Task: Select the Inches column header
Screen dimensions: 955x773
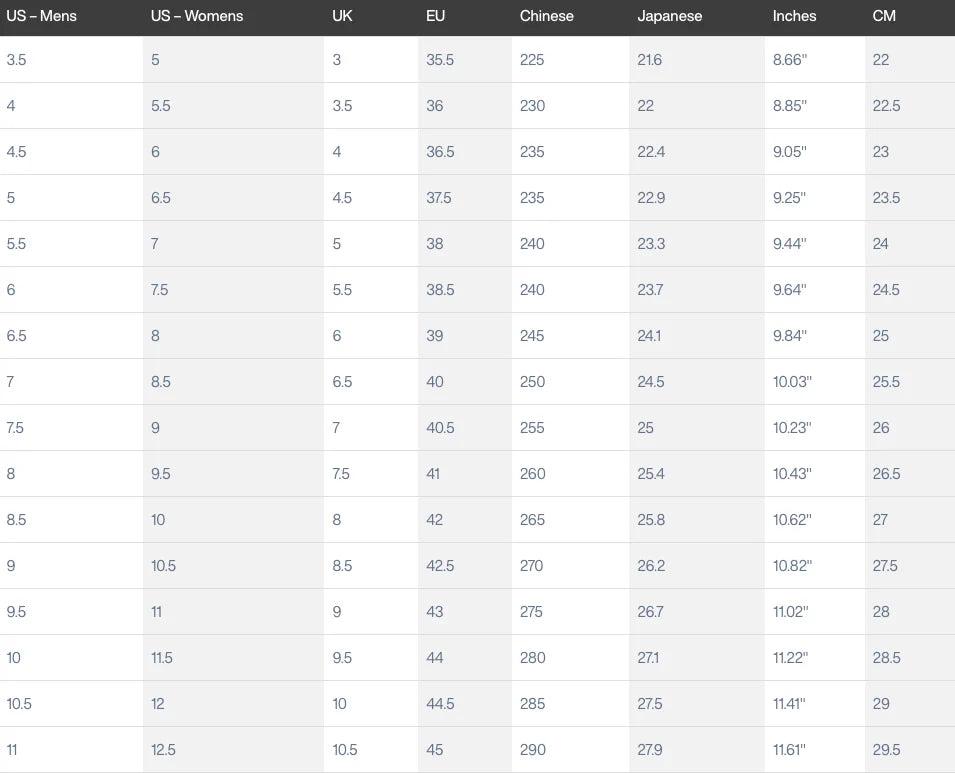Action: (x=794, y=16)
